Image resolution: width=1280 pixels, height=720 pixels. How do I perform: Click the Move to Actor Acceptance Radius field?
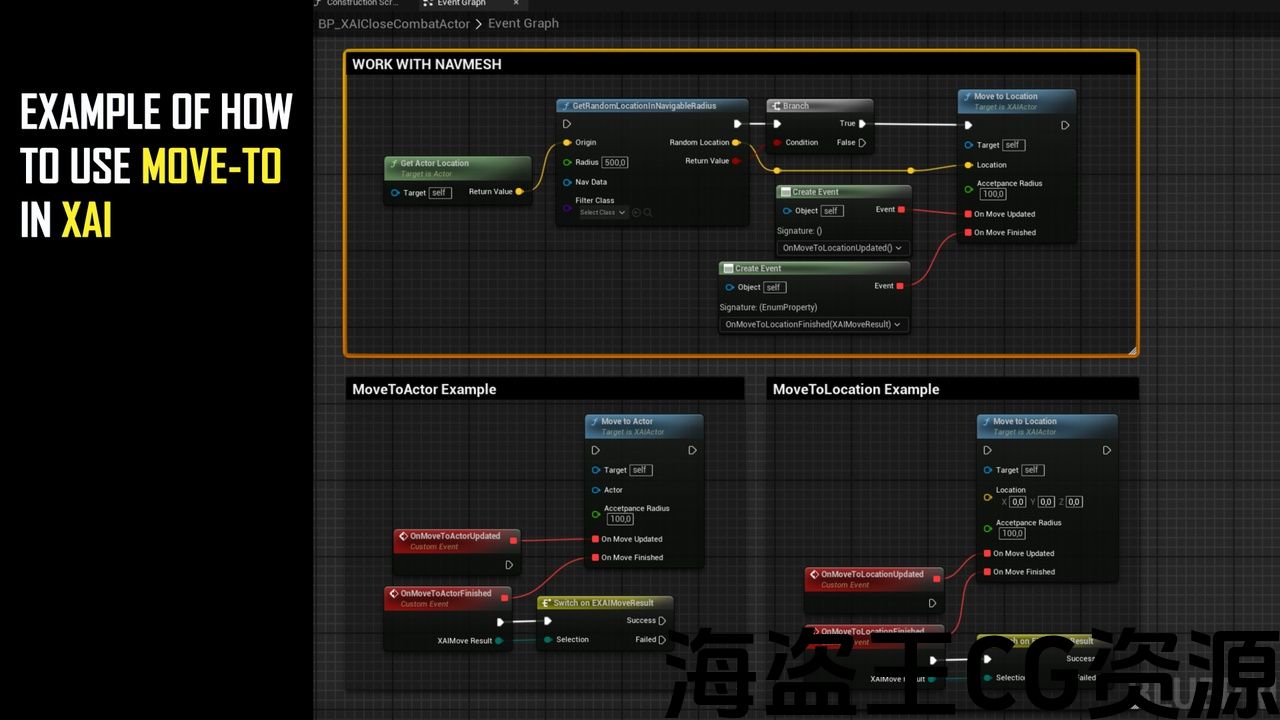tap(620, 519)
